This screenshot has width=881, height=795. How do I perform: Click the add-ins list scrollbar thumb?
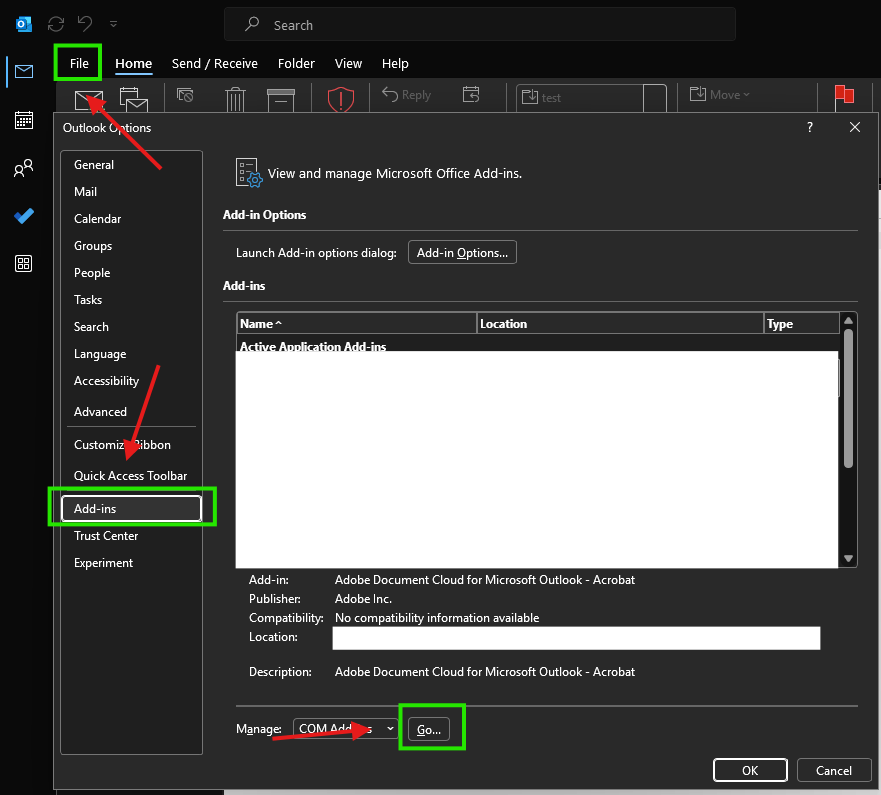coord(848,398)
